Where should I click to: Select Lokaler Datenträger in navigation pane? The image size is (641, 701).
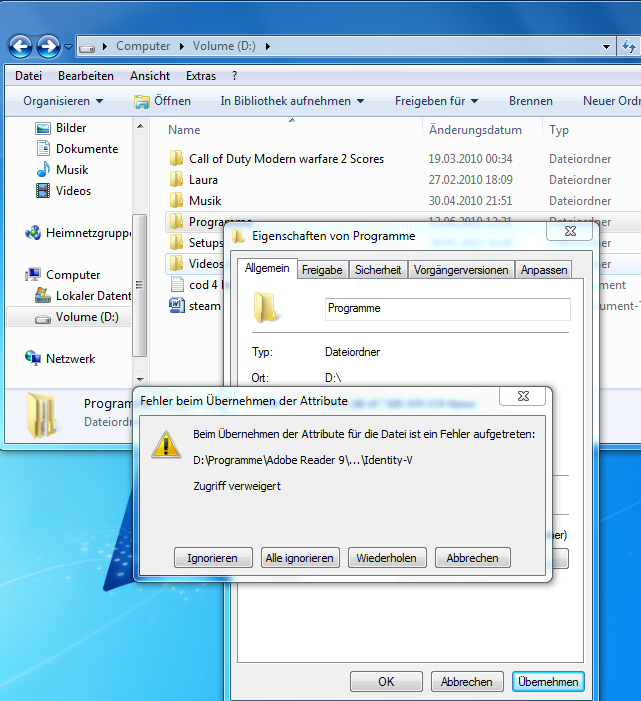coord(83,296)
